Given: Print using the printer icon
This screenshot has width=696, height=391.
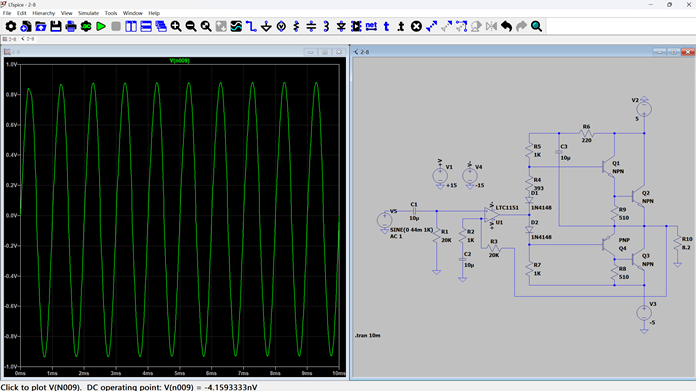Looking at the screenshot, I should click(71, 27).
